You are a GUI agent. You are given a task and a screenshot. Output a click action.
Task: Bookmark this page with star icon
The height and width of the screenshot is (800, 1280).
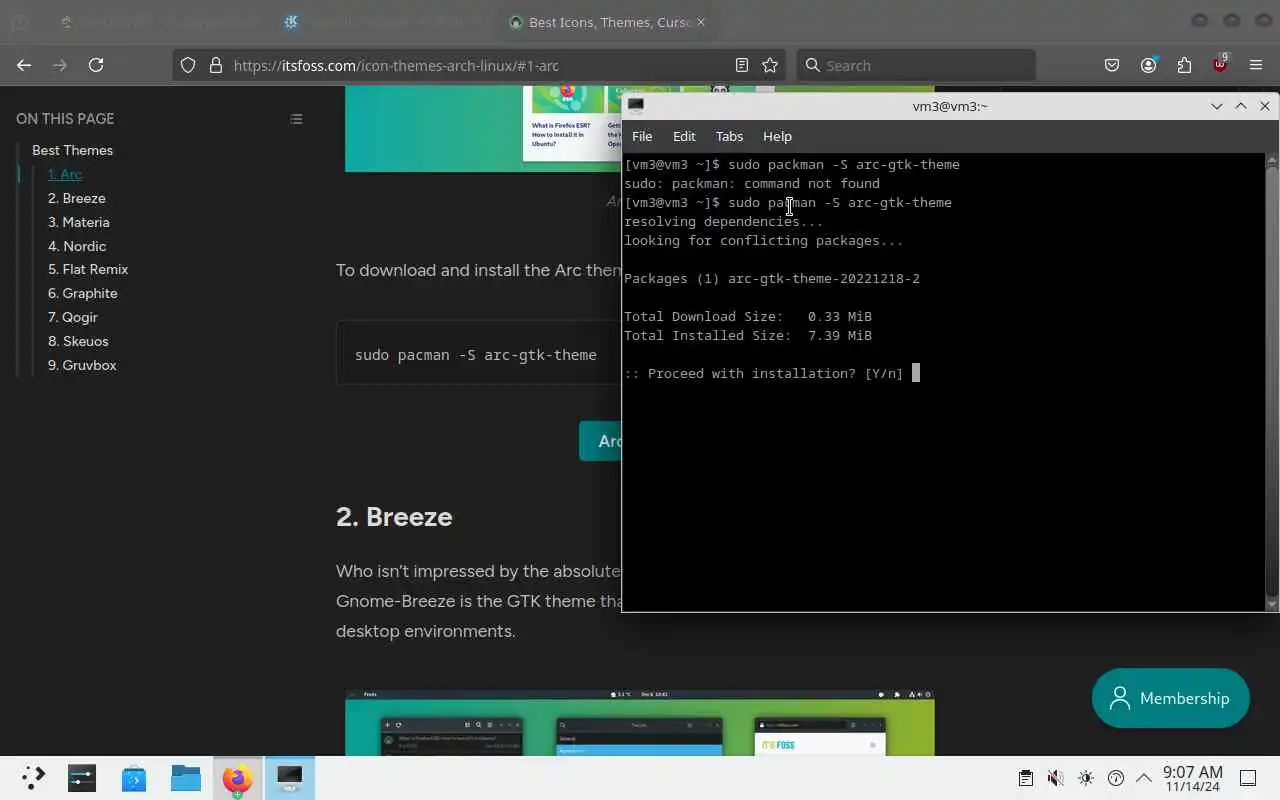pos(770,65)
